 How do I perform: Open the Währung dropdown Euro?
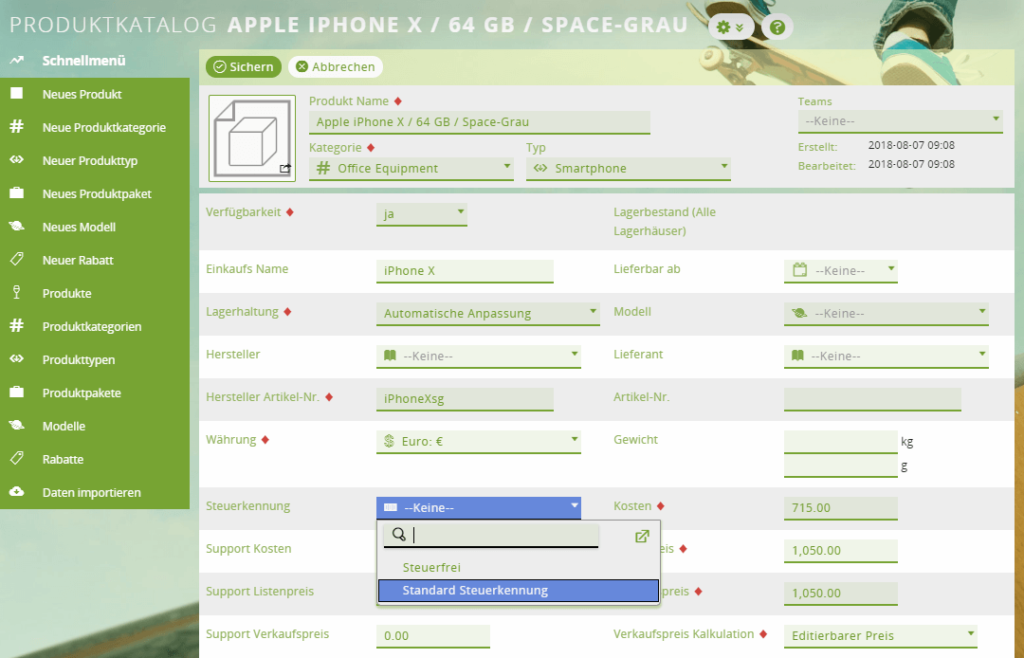click(x=478, y=441)
